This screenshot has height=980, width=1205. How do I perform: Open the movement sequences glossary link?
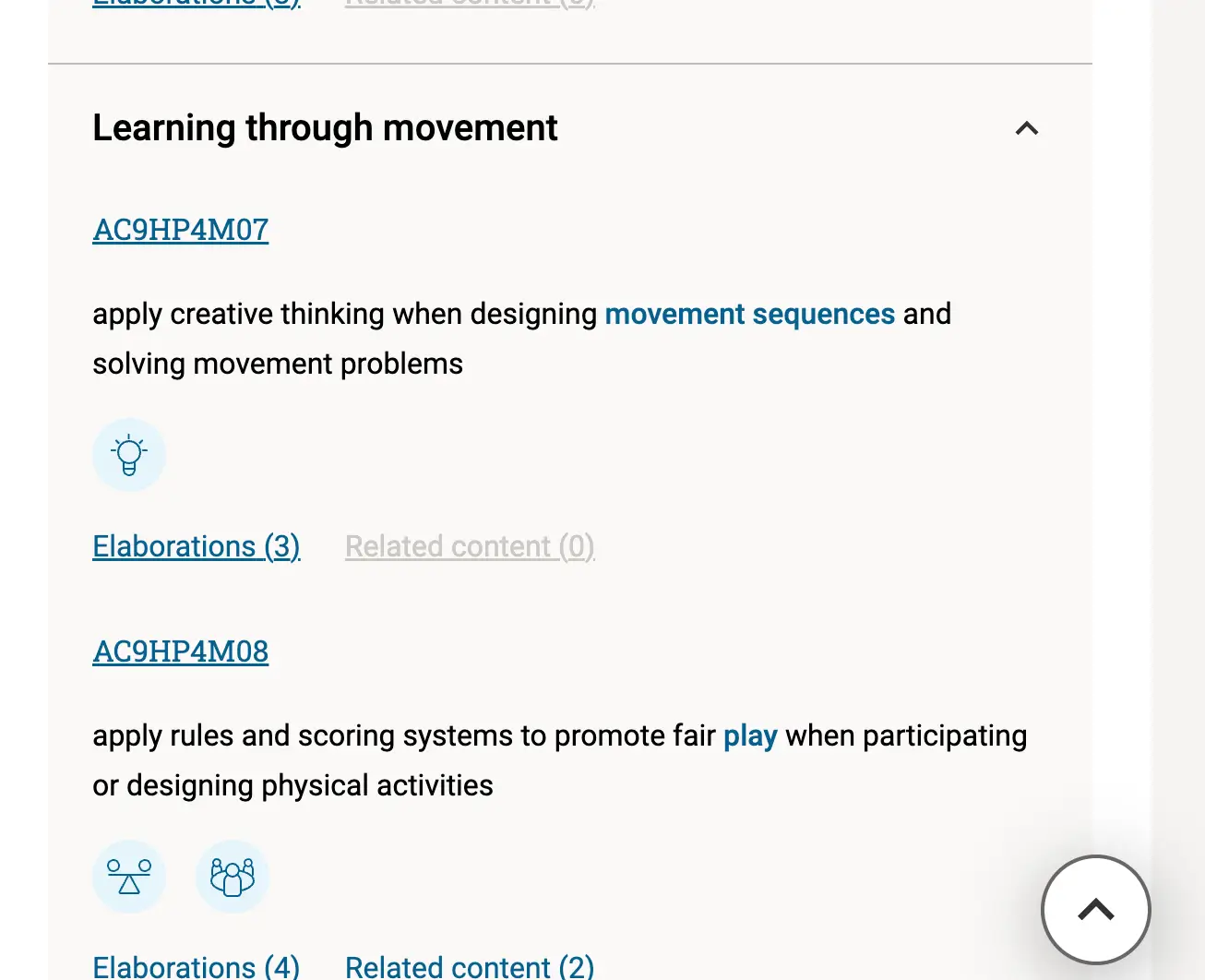pyautogui.click(x=749, y=315)
